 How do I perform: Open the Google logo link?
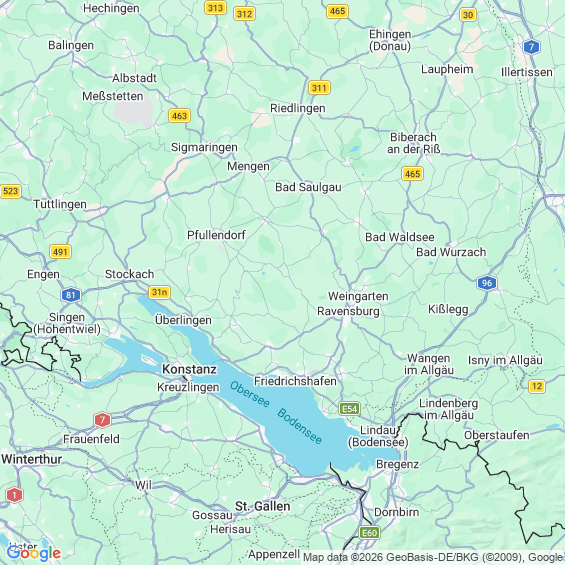34,553
